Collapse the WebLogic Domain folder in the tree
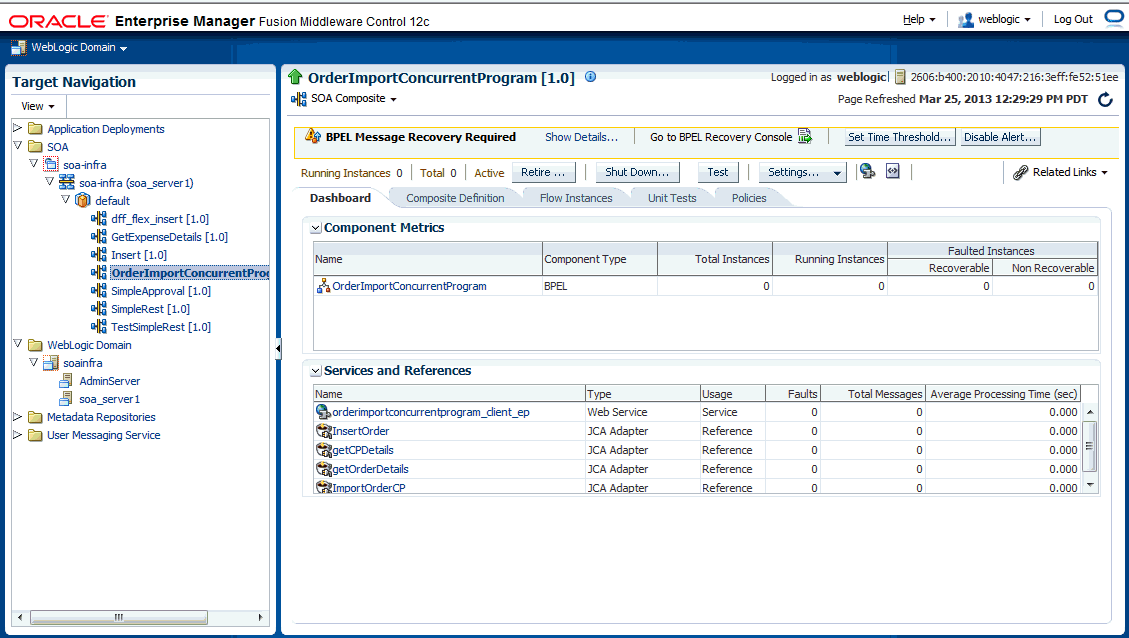Image resolution: width=1129 pixels, height=638 pixels. pos(17,343)
